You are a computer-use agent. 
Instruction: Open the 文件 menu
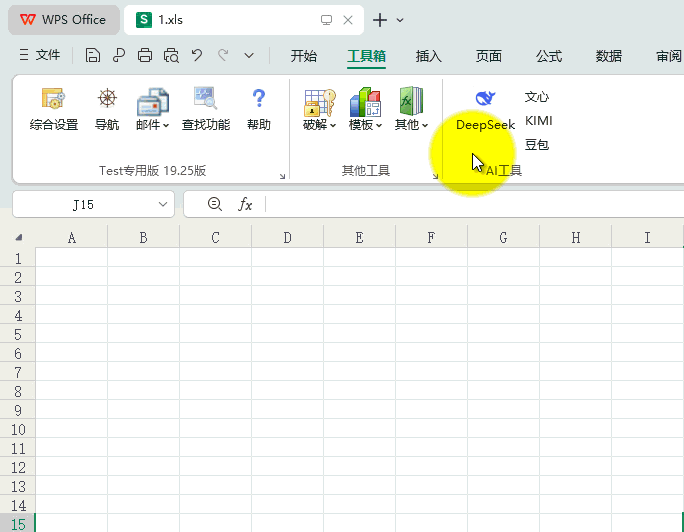click(x=40, y=56)
